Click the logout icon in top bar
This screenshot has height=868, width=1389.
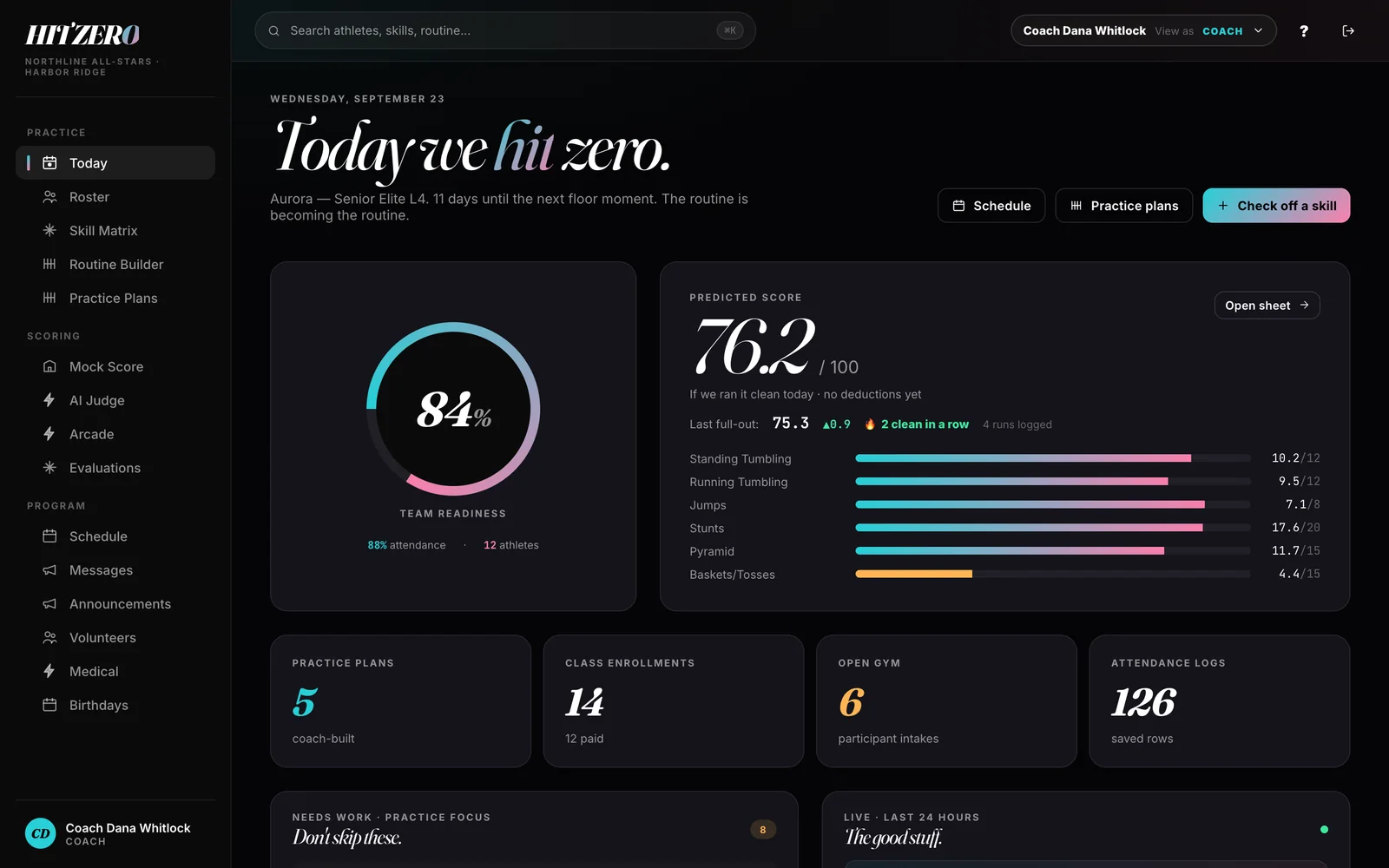click(x=1348, y=30)
